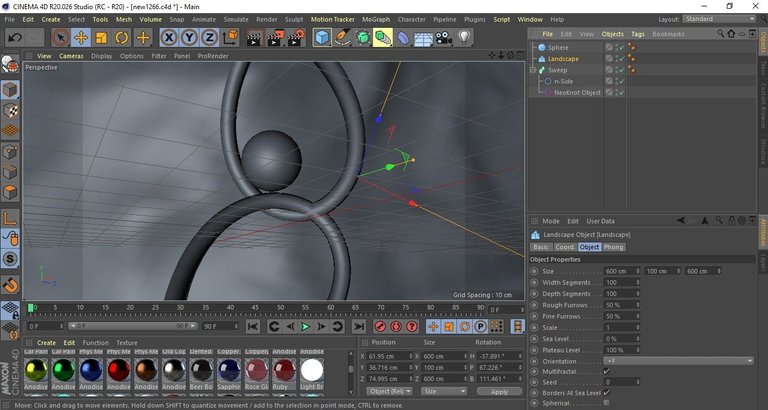Open the Motion Tracker menu
The width and height of the screenshot is (768, 410).
tap(333, 20)
